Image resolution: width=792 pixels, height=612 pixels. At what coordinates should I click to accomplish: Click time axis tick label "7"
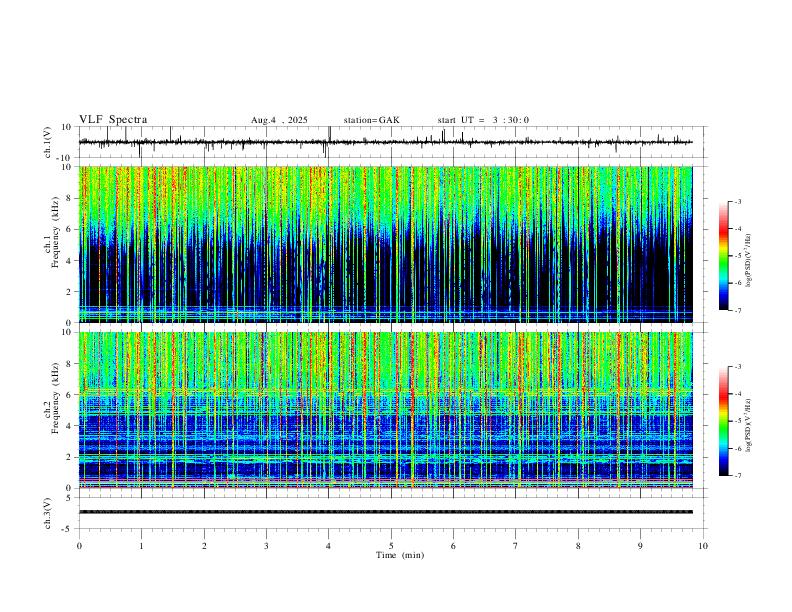pyautogui.click(x=516, y=546)
